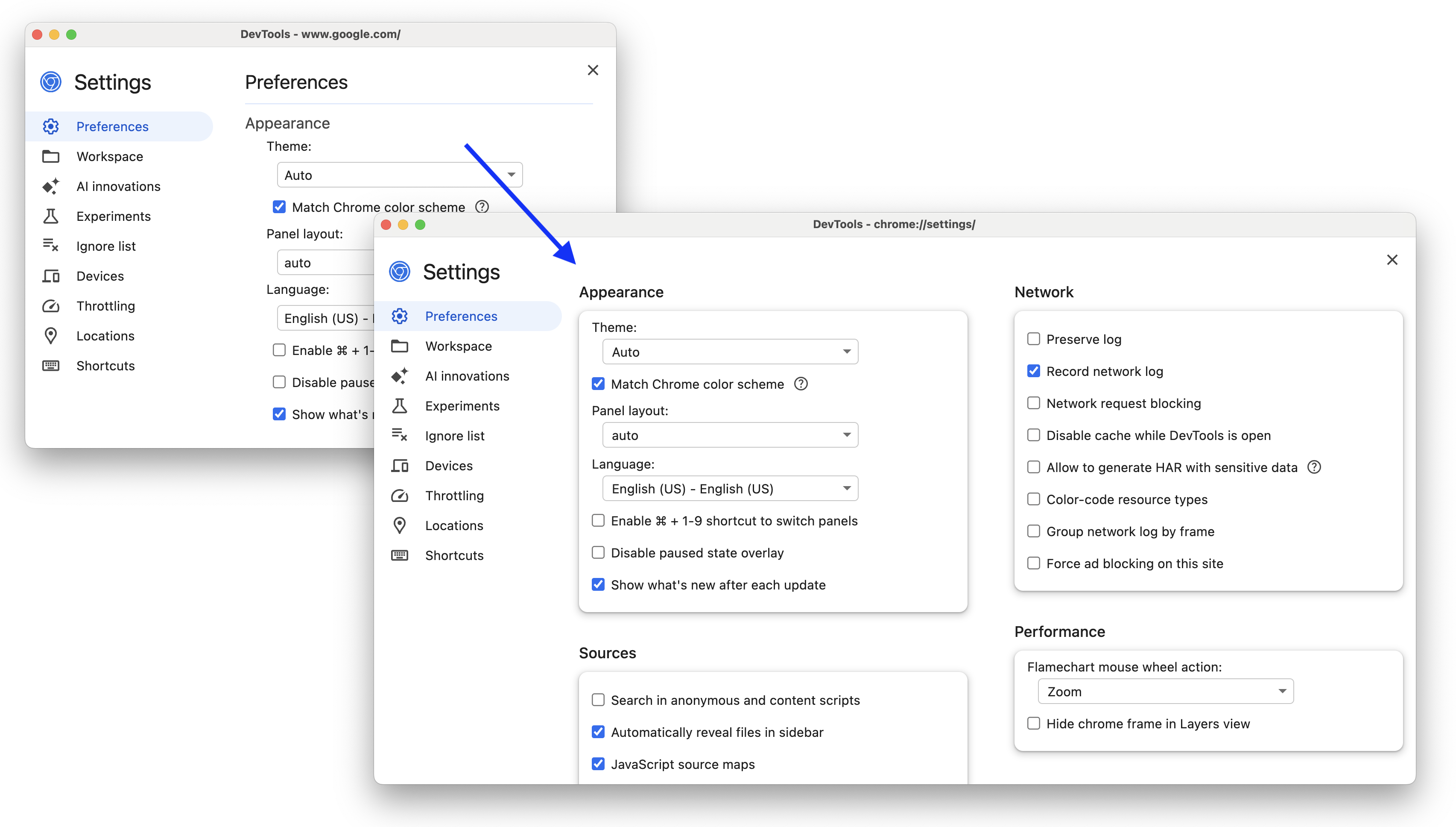
Task: Open Sources section in preferences
Action: (x=608, y=652)
